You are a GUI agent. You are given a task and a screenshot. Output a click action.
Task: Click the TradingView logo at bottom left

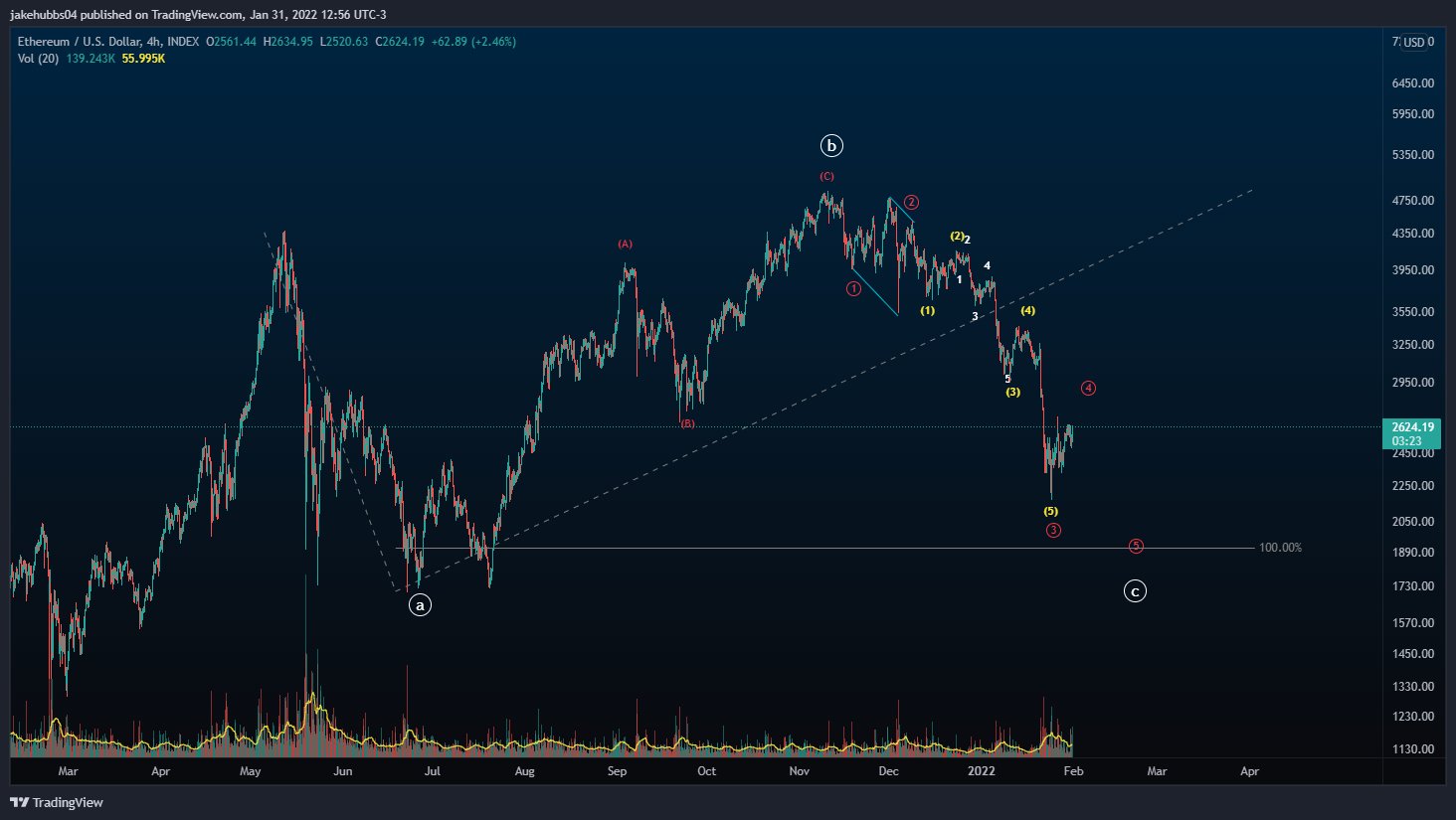[57, 802]
